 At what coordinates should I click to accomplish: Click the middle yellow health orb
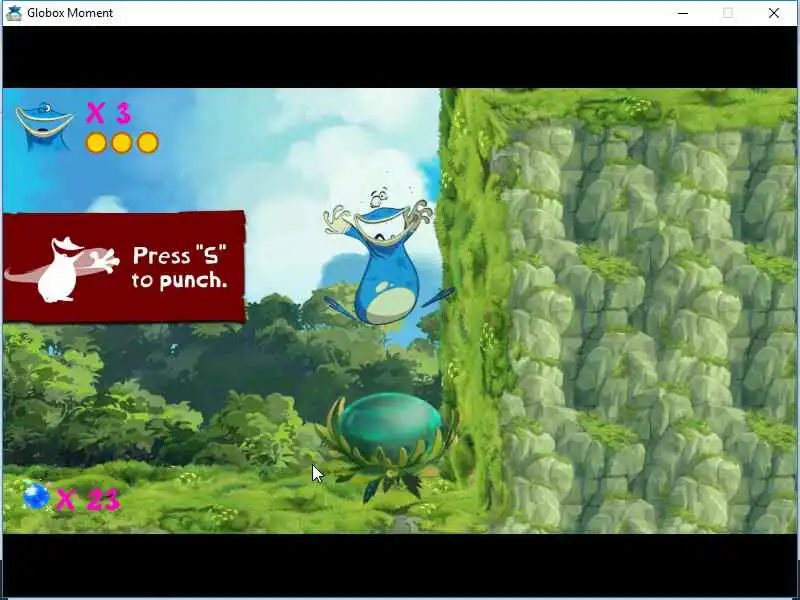pos(122,143)
